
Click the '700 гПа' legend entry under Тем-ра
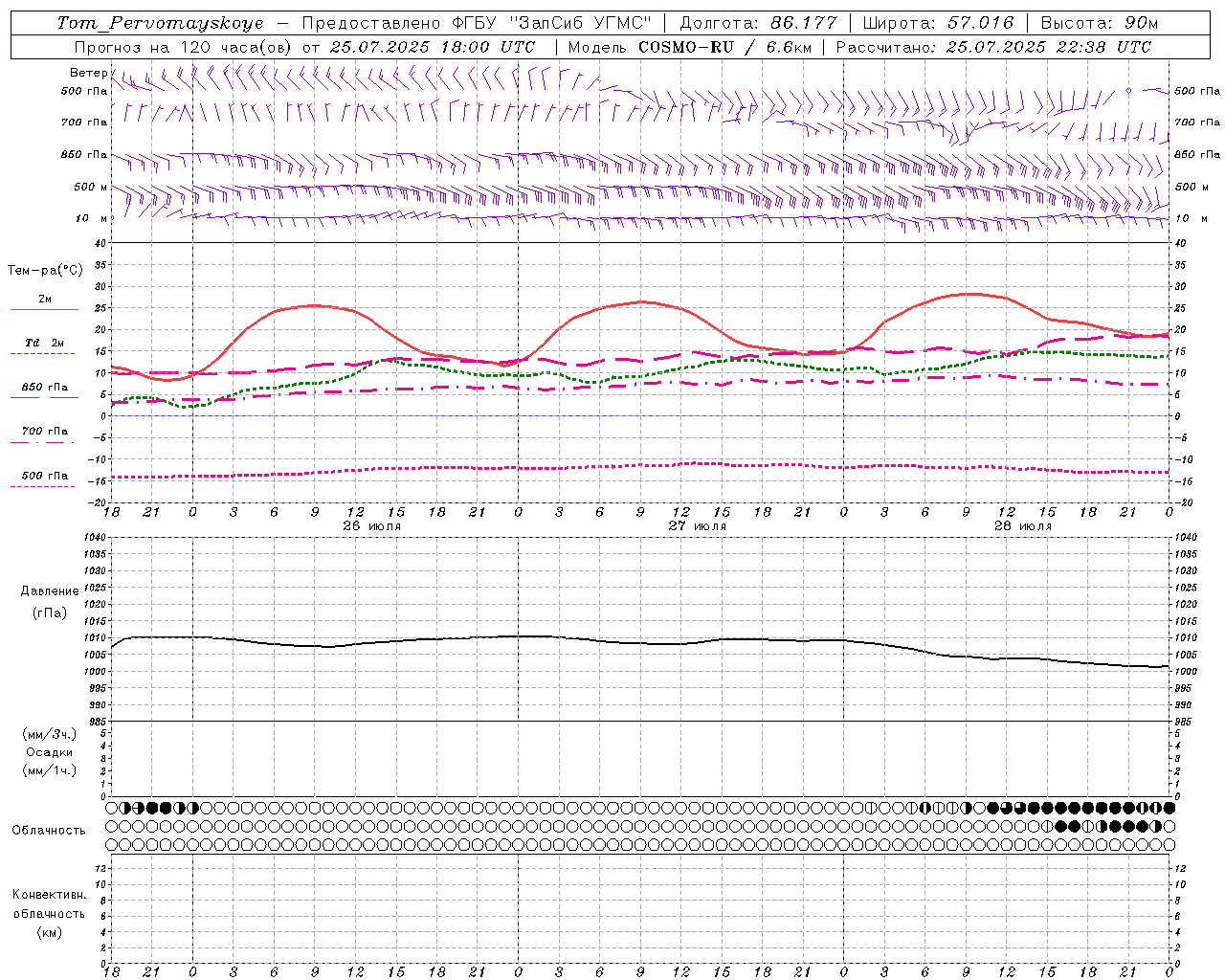(45, 431)
